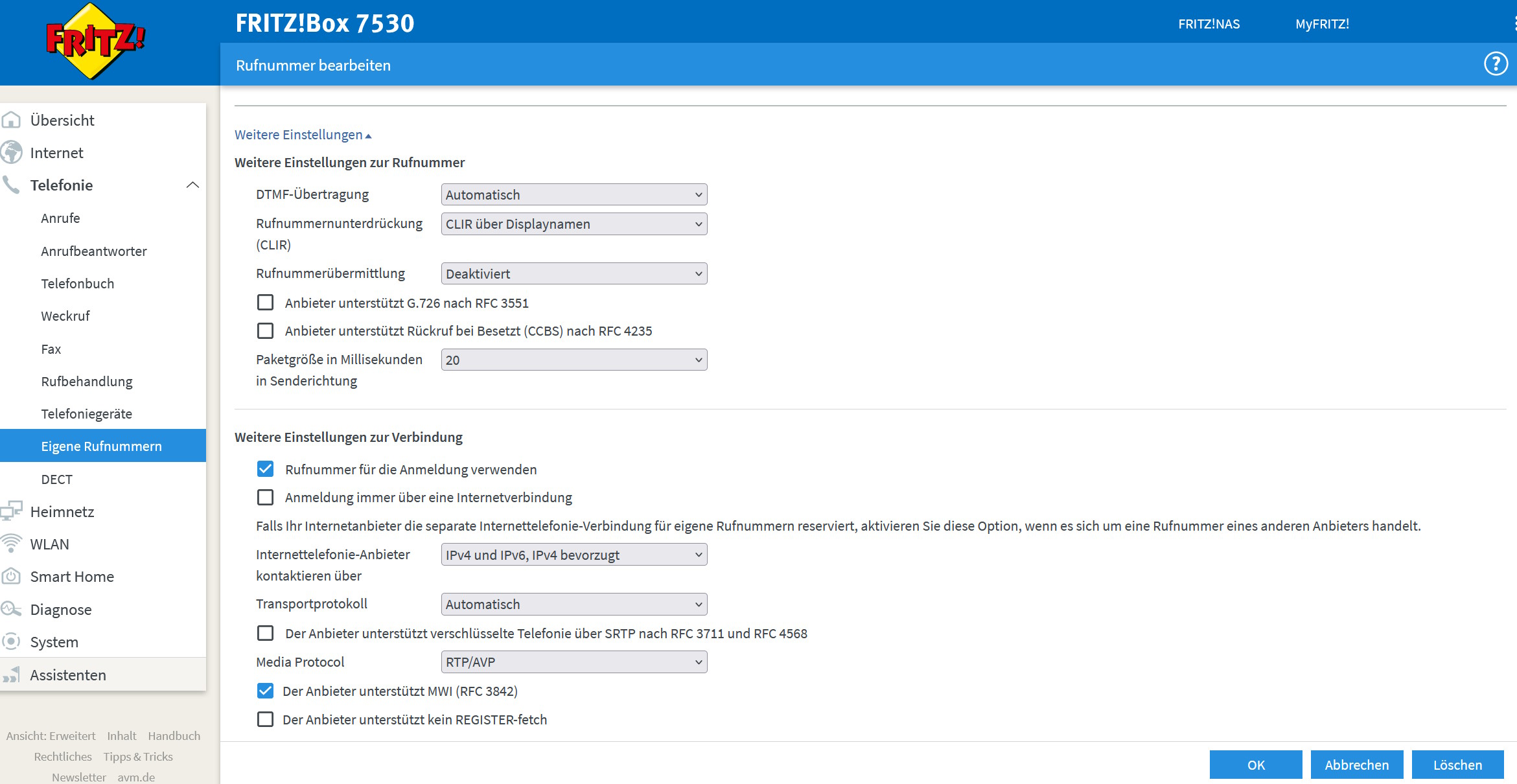Click the Internet globe icon
The width and height of the screenshot is (1517, 784).
click(11, 153)
